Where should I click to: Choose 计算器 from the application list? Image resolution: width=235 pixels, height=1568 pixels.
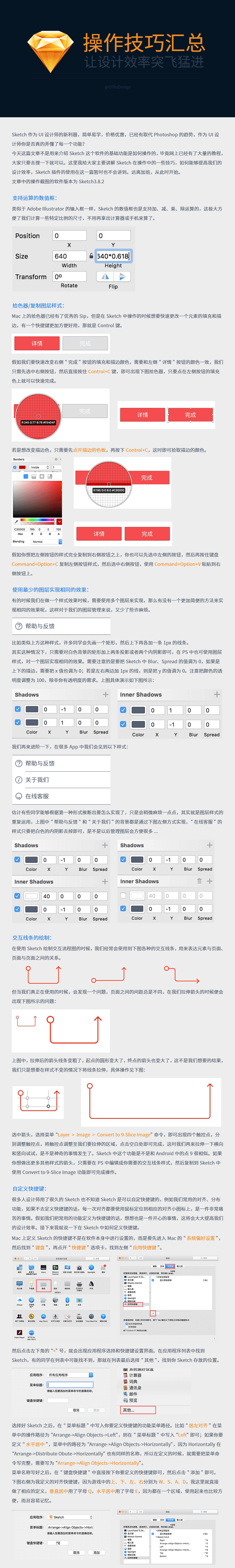pyautogui.click(x=135, y=1375)
